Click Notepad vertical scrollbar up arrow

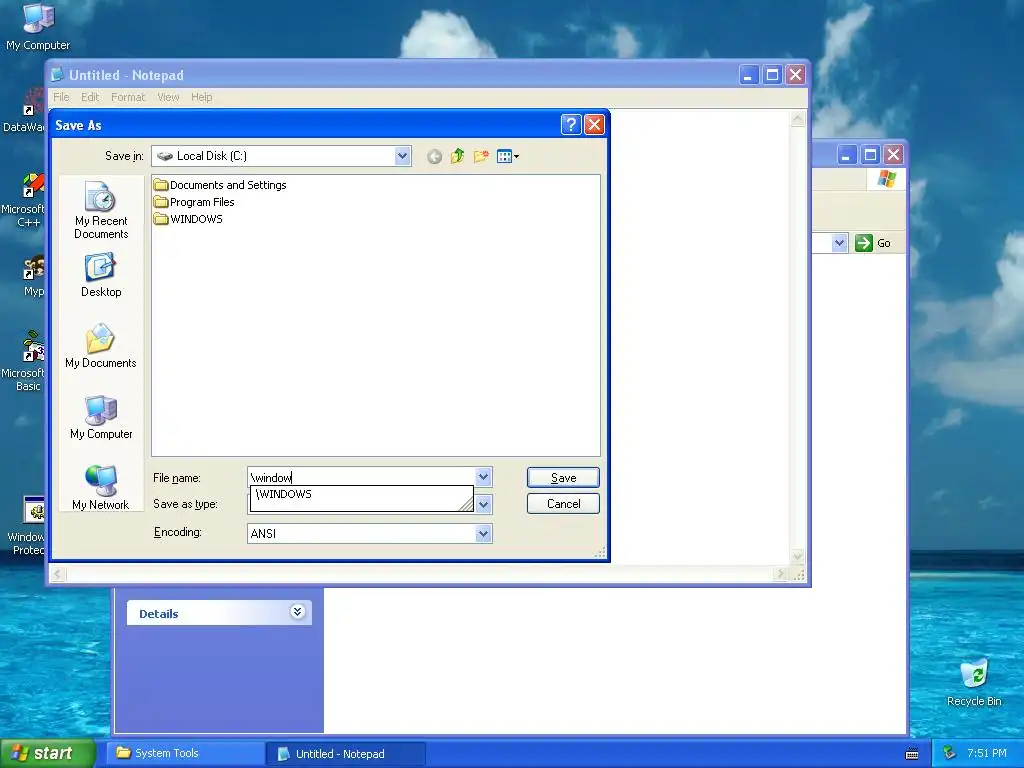797,119
